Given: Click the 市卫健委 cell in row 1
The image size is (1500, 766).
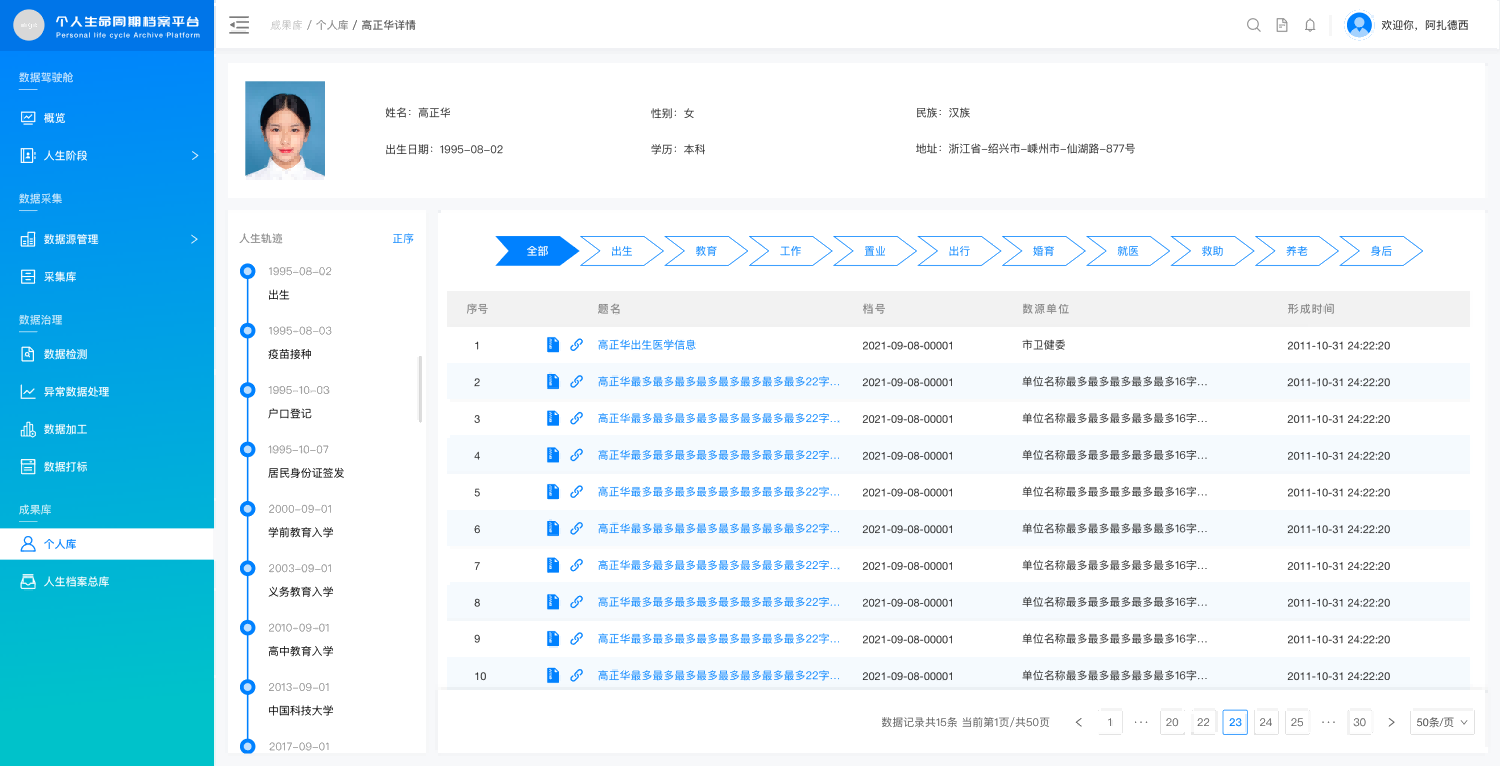Looking at the screenshot, I should [x=1043, y=345].
